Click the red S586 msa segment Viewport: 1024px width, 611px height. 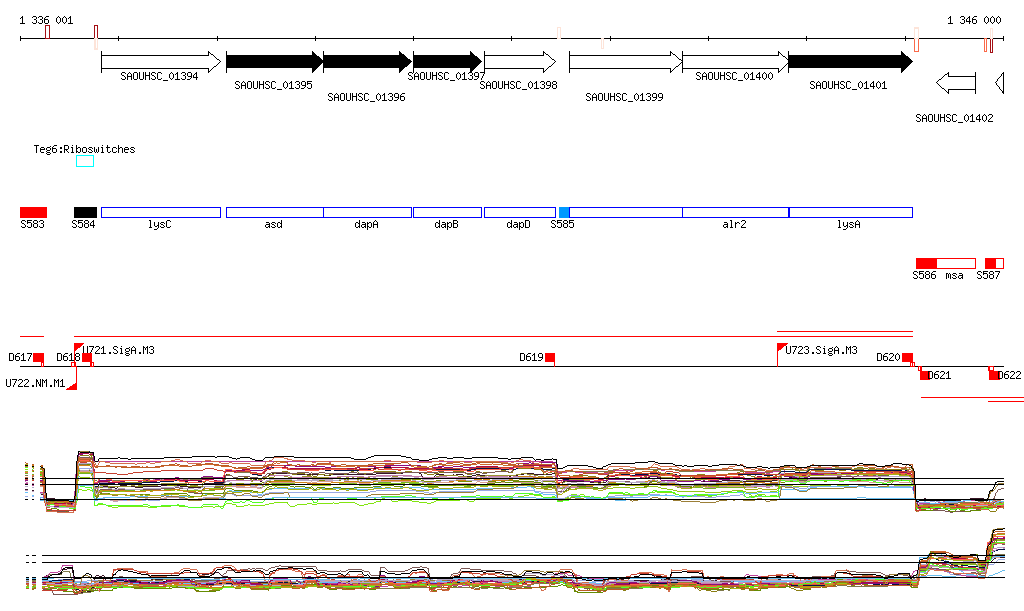coord(926,262)
